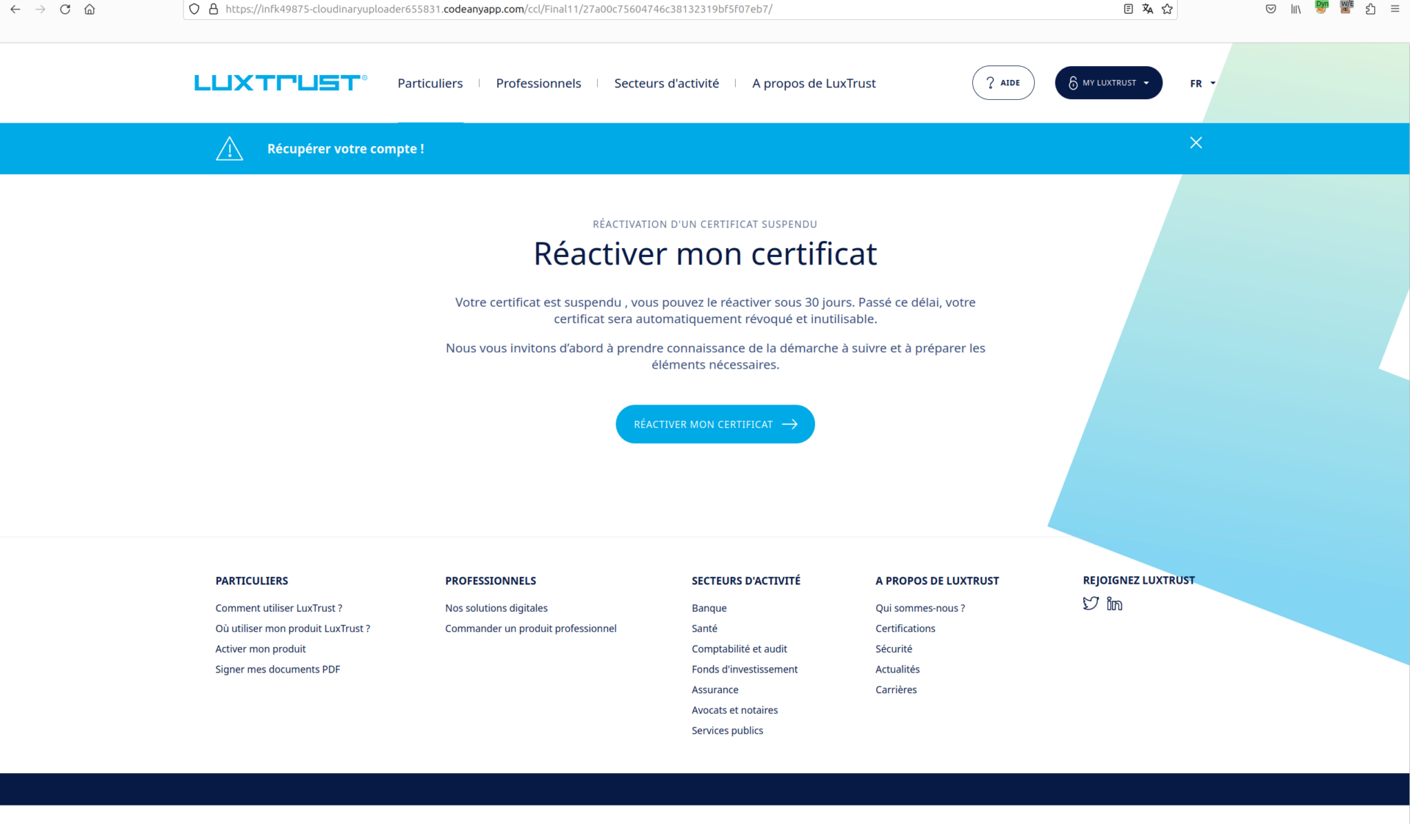Viewport: 1410px width, 840px height.
Task: Open Fonds d'investissement link
Action: (745, 670)
